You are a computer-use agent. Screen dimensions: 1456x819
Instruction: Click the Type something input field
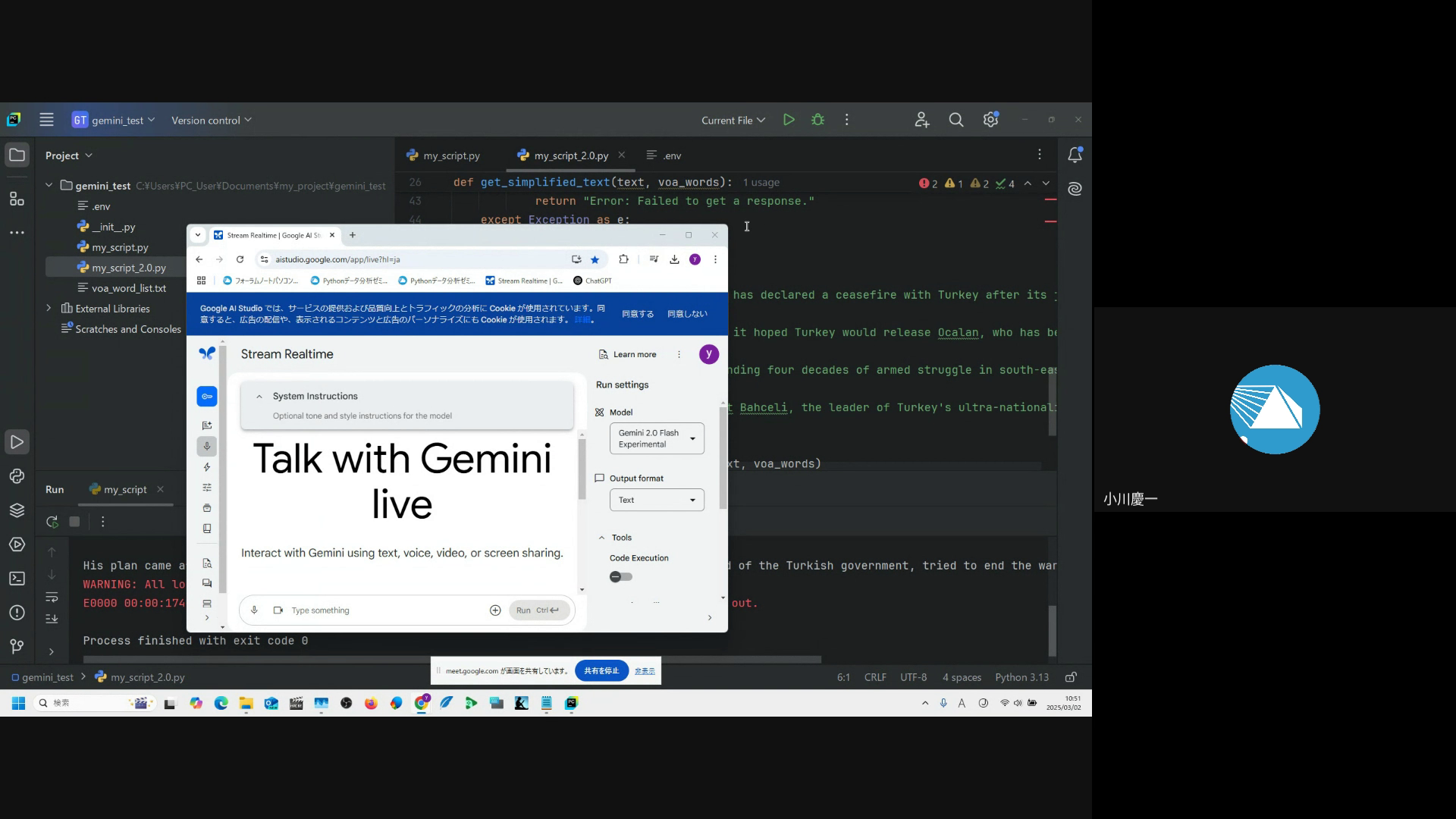pyautogui.click(x=379, y=610)
